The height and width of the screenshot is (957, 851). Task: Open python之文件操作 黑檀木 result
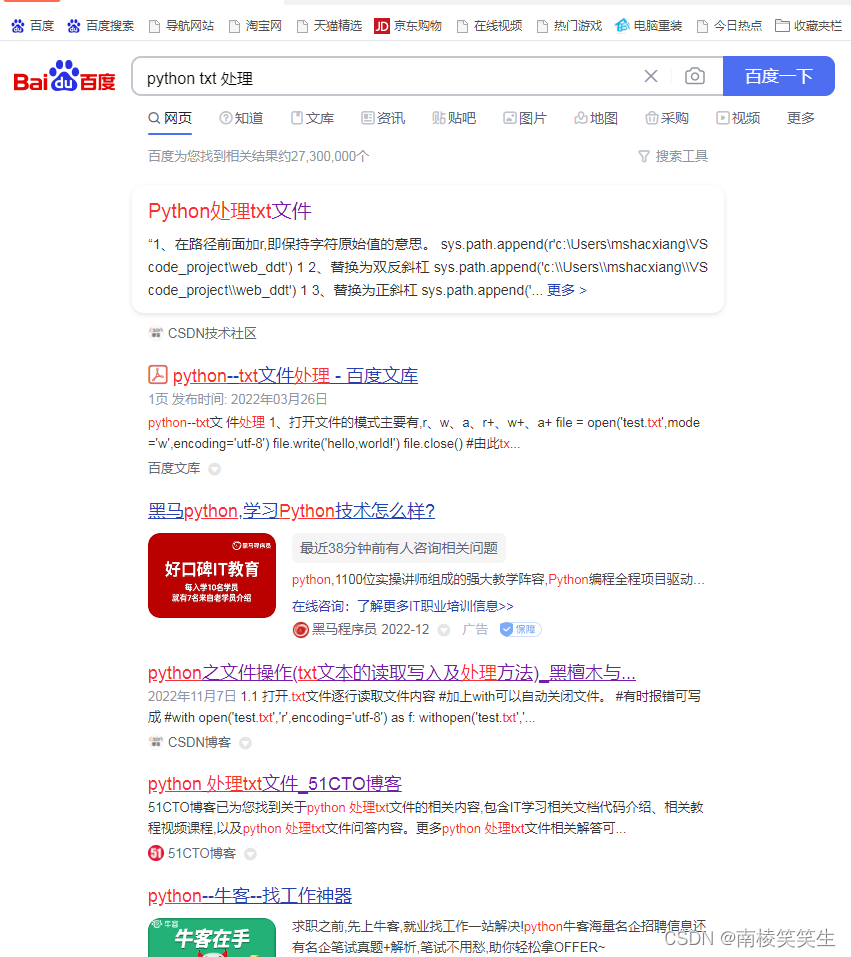(392, 673)
